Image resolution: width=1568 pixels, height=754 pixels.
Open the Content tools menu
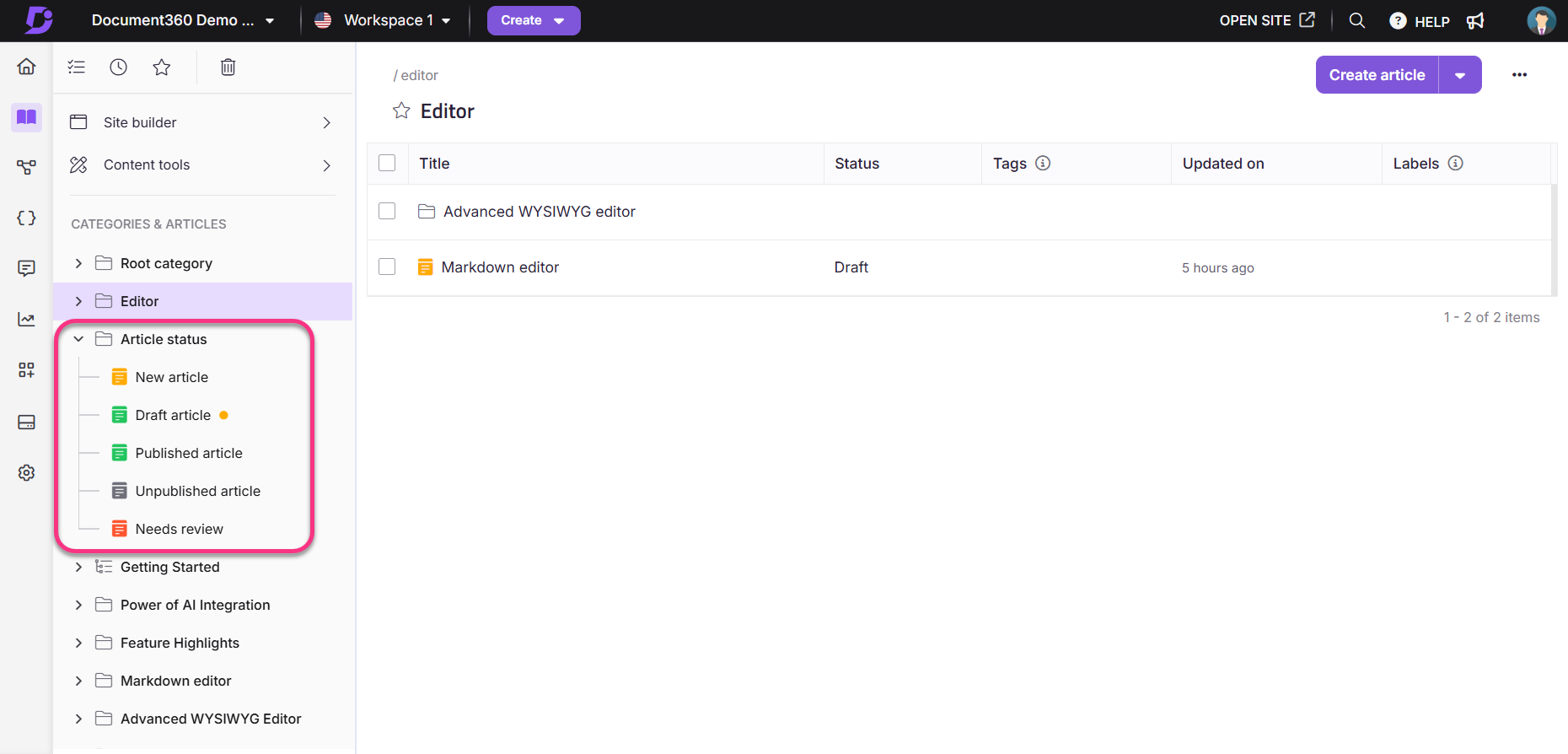[x=202, y=164]
